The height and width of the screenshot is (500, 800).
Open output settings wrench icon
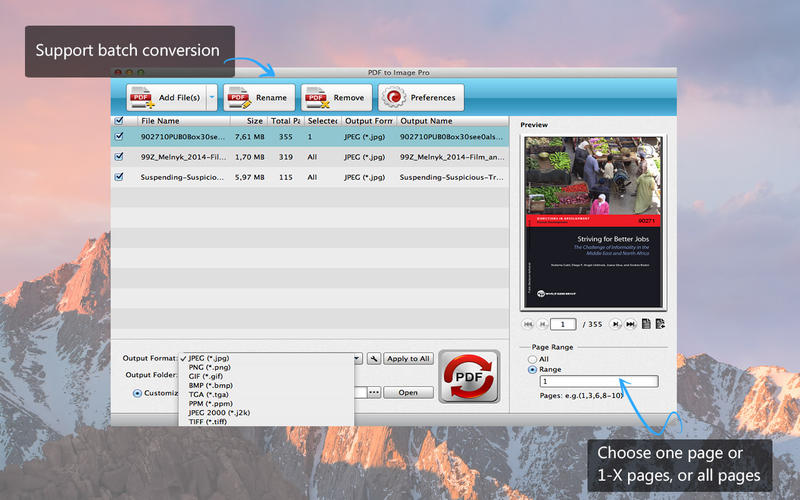373,359
